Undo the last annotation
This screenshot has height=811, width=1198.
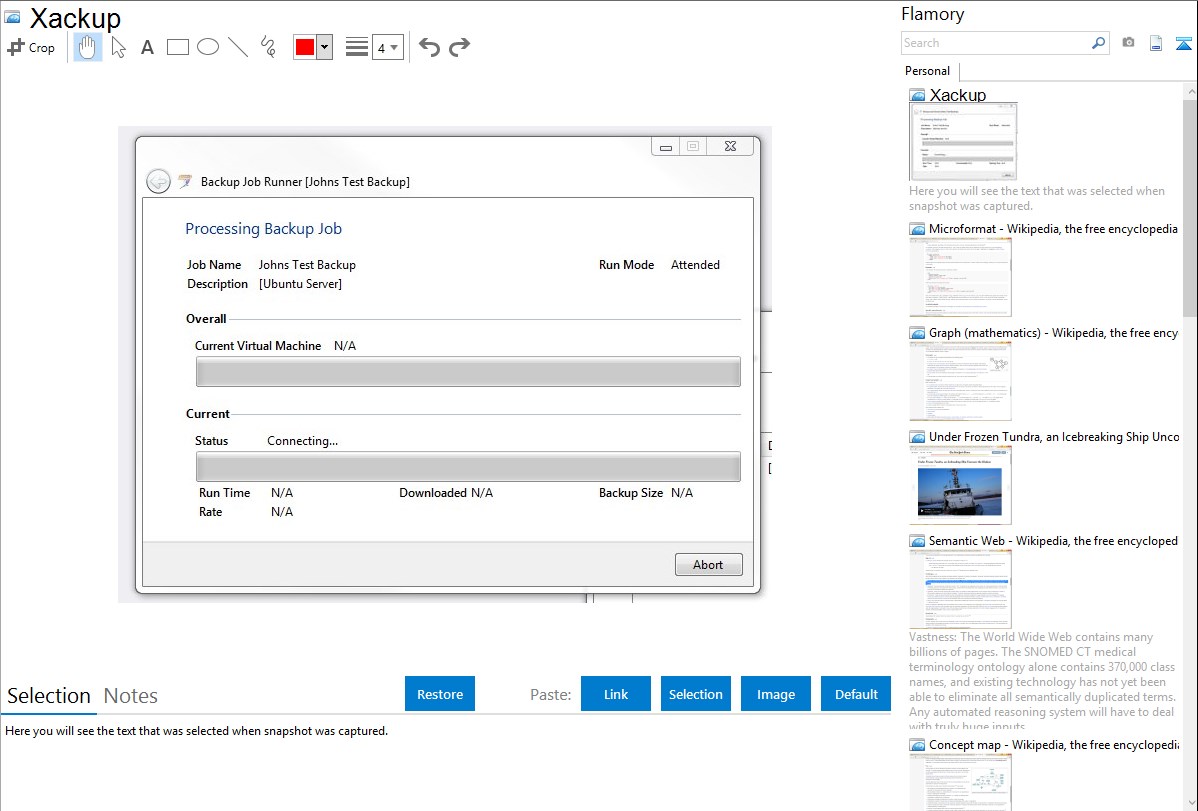click(429, 47)
